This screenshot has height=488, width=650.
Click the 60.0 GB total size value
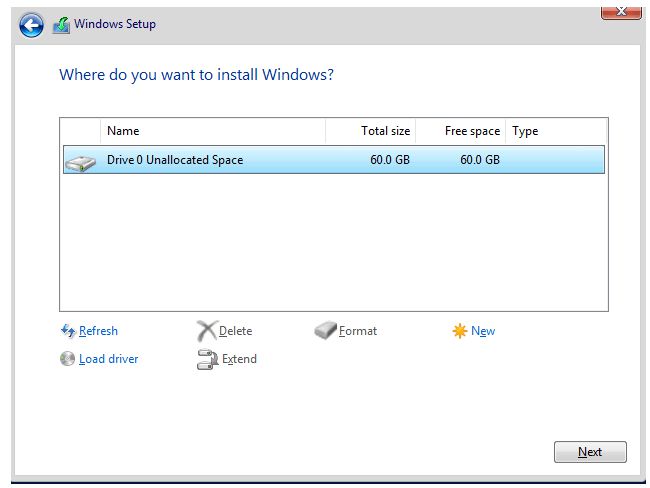390,160
